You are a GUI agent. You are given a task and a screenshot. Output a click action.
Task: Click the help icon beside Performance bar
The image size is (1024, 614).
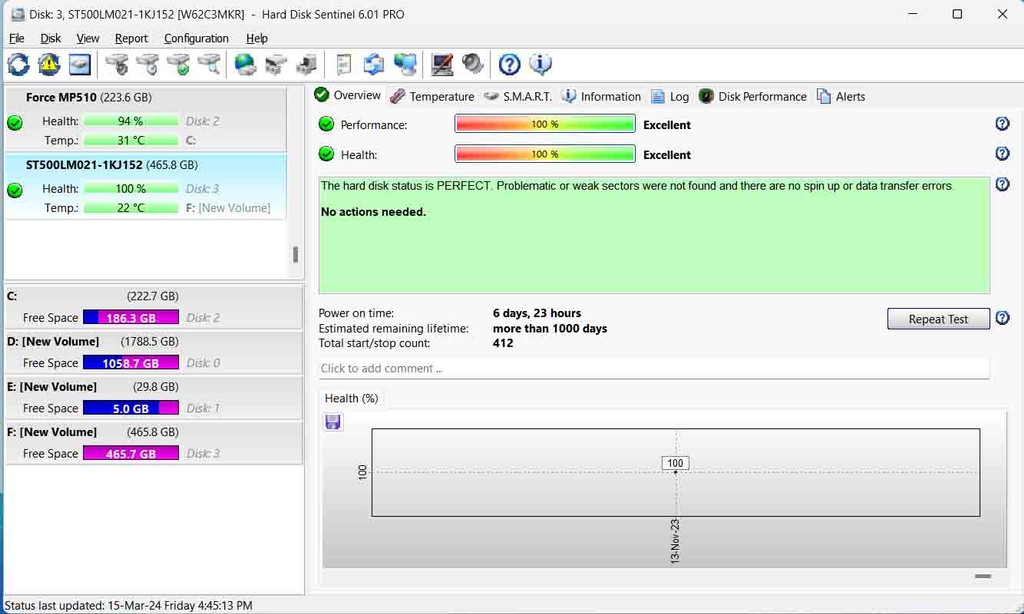1002,124
